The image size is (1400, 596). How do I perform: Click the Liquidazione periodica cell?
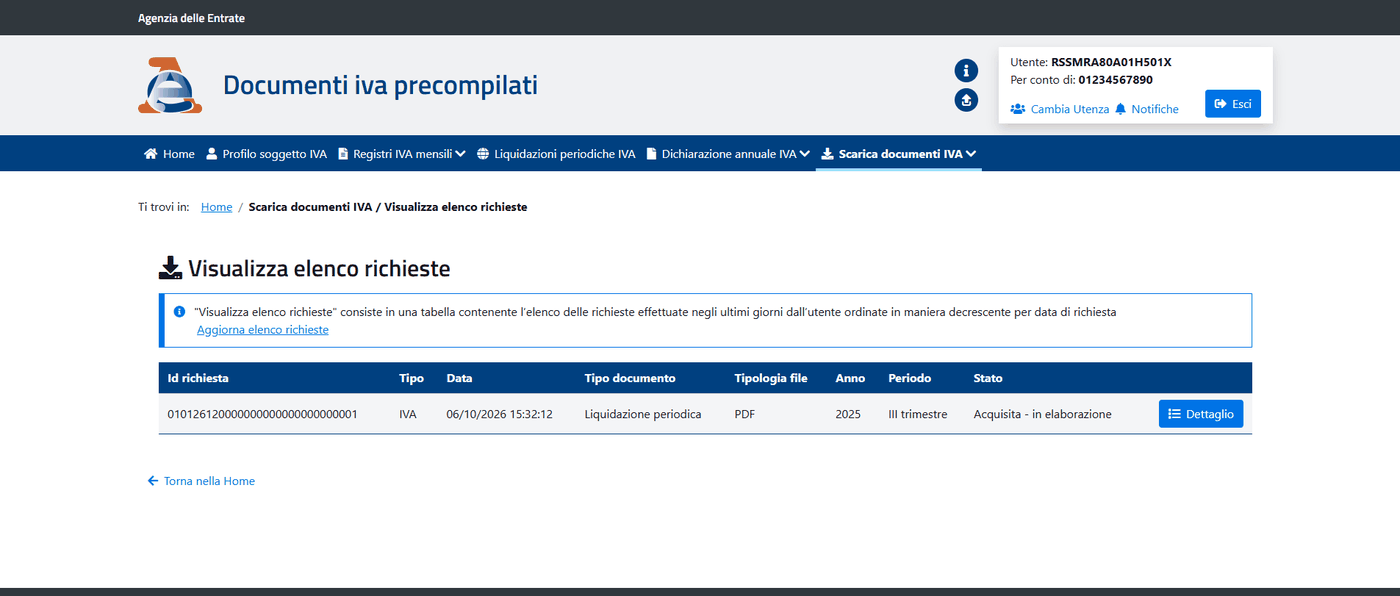pos(643,414)
